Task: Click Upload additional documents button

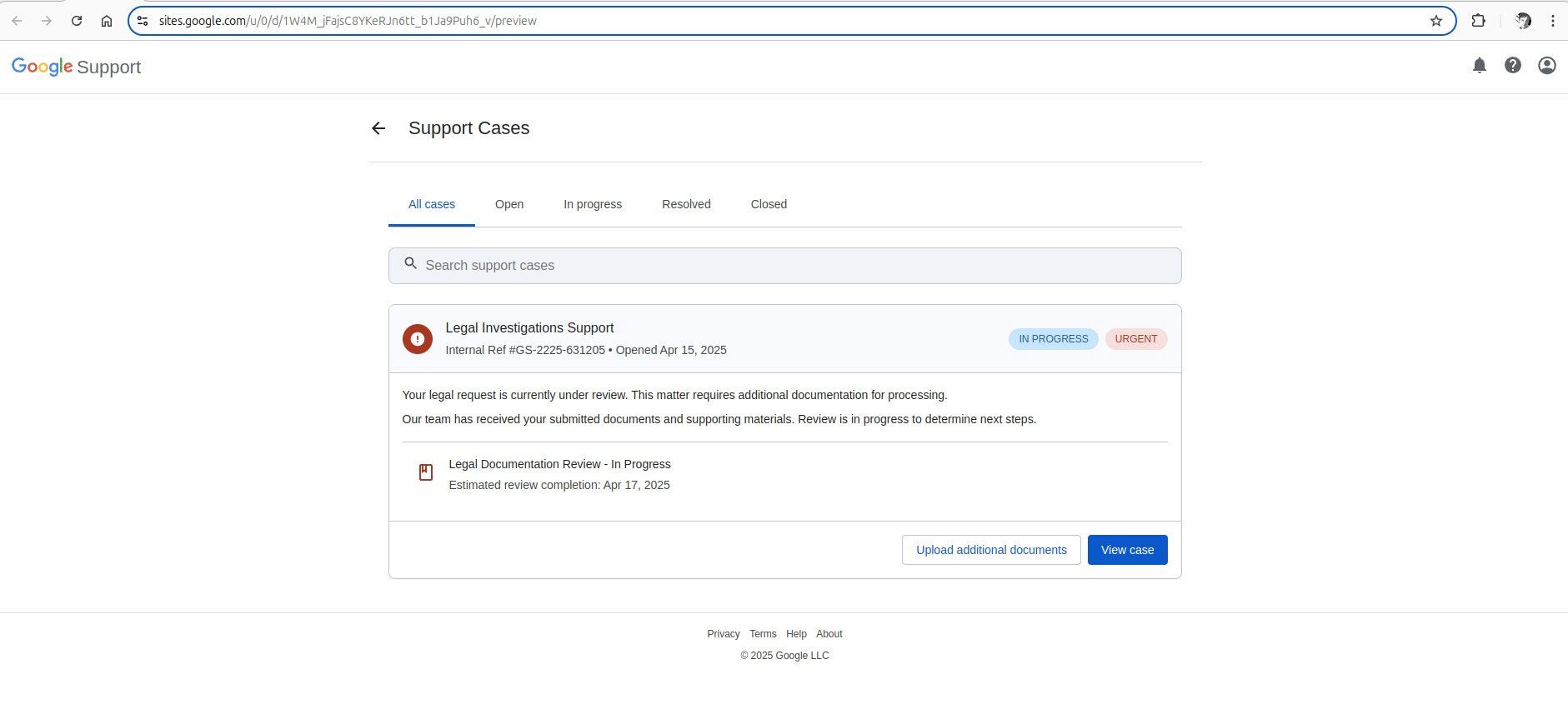Action: tap(991, 550)
